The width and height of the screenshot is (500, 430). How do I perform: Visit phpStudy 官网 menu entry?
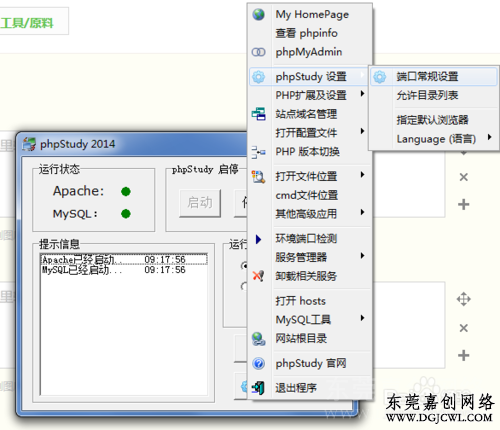click(x=311, y=363)
